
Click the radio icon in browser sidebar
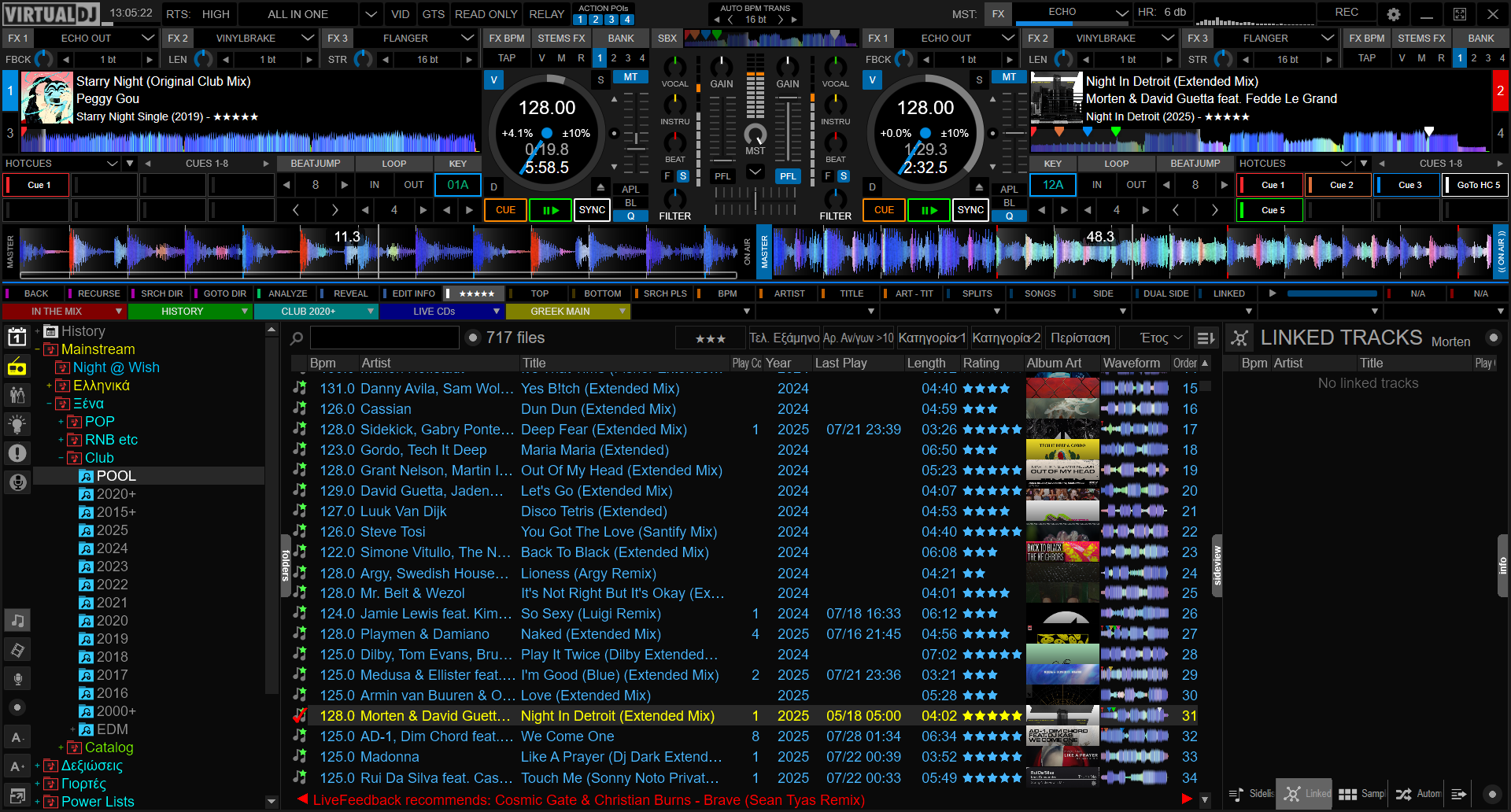click(17, 367)
